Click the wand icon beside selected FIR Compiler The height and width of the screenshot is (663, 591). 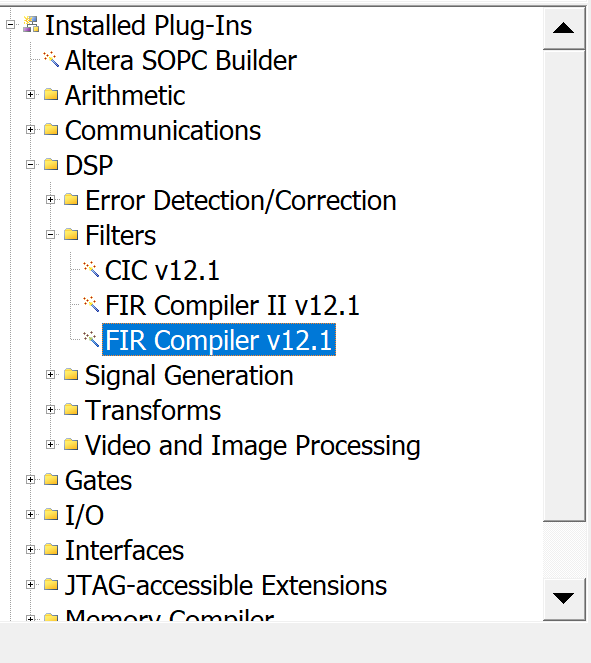coord(91,340)
